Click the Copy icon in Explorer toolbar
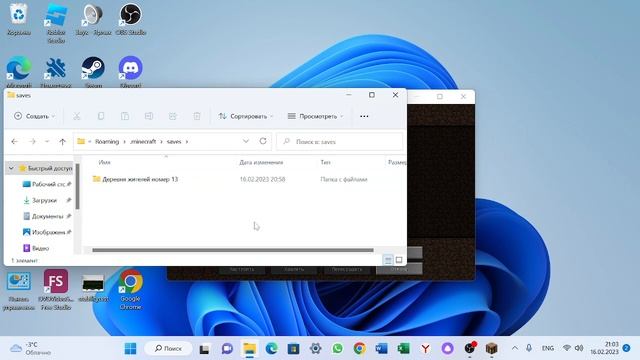Screen dimensions: 640x360 pyautogui.click(x=101, y=116)
